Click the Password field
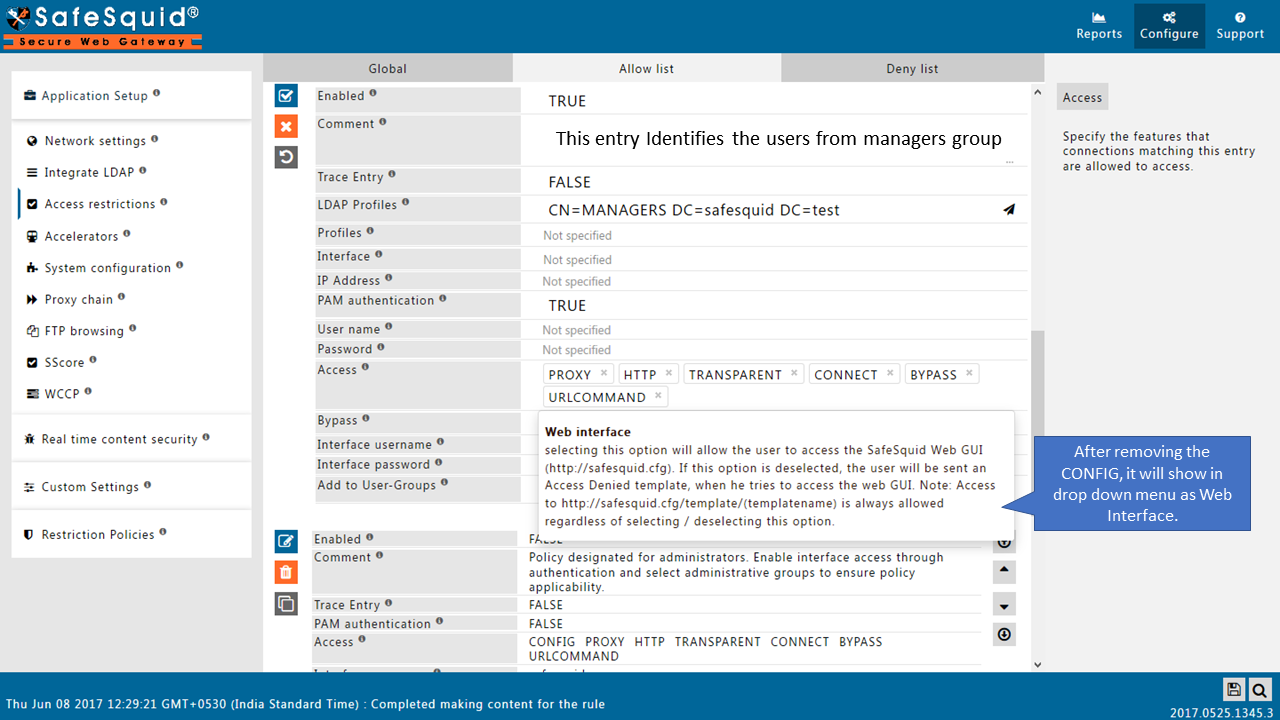1280x720 pixels. [x=775, y=350]
